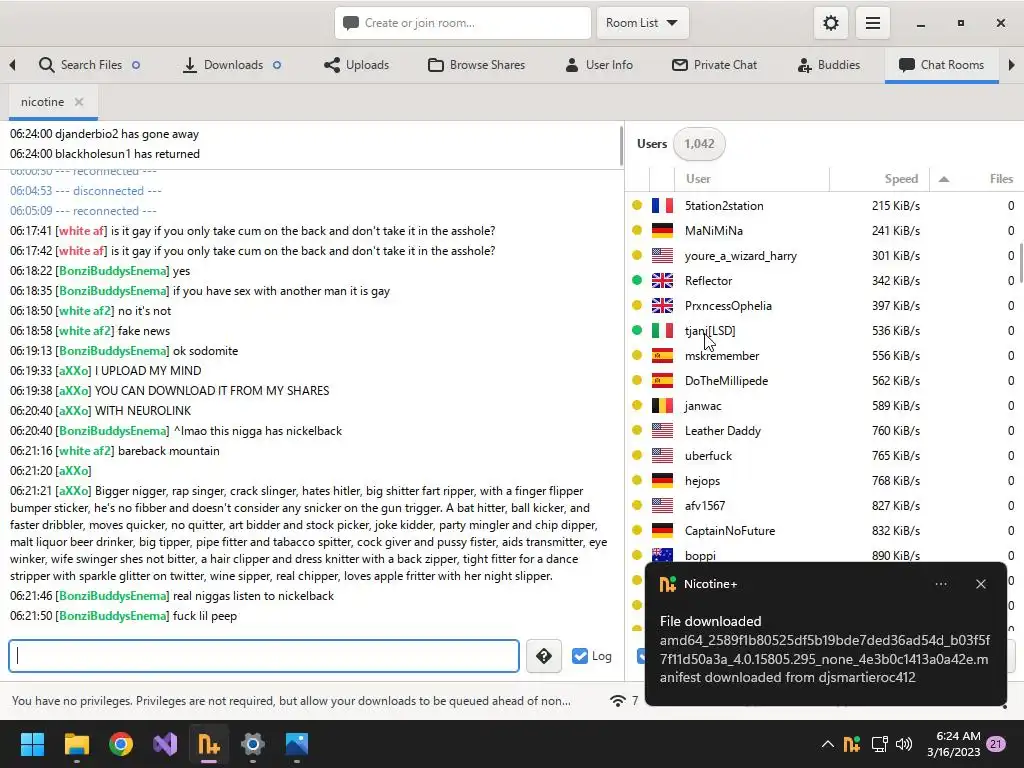Open the Private Chat tab
The height and width of the screenshot is (768, 1024).
pyautogui.click(x=714, y=65)
